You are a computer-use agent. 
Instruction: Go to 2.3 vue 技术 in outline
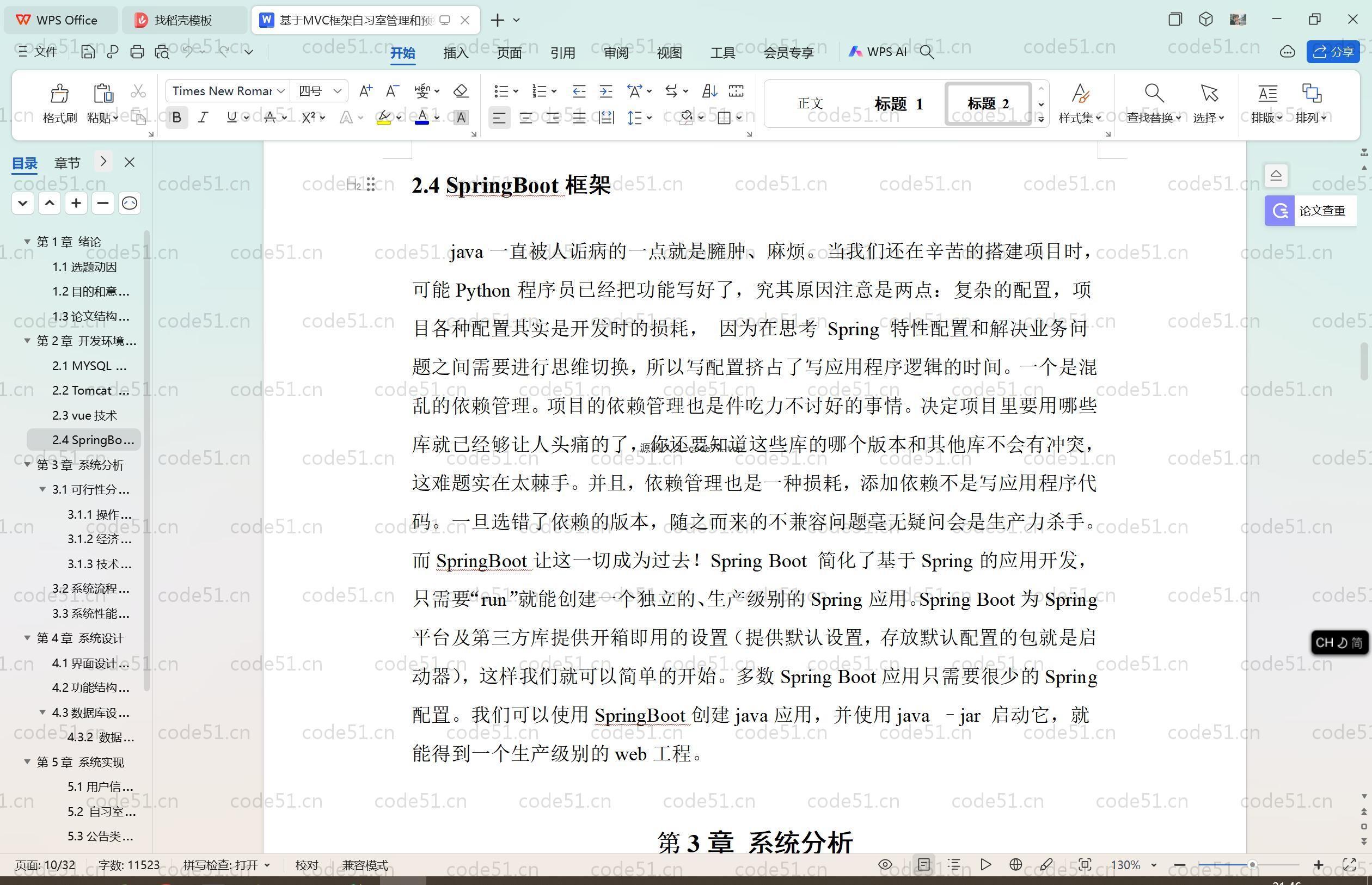pos(84,415)
